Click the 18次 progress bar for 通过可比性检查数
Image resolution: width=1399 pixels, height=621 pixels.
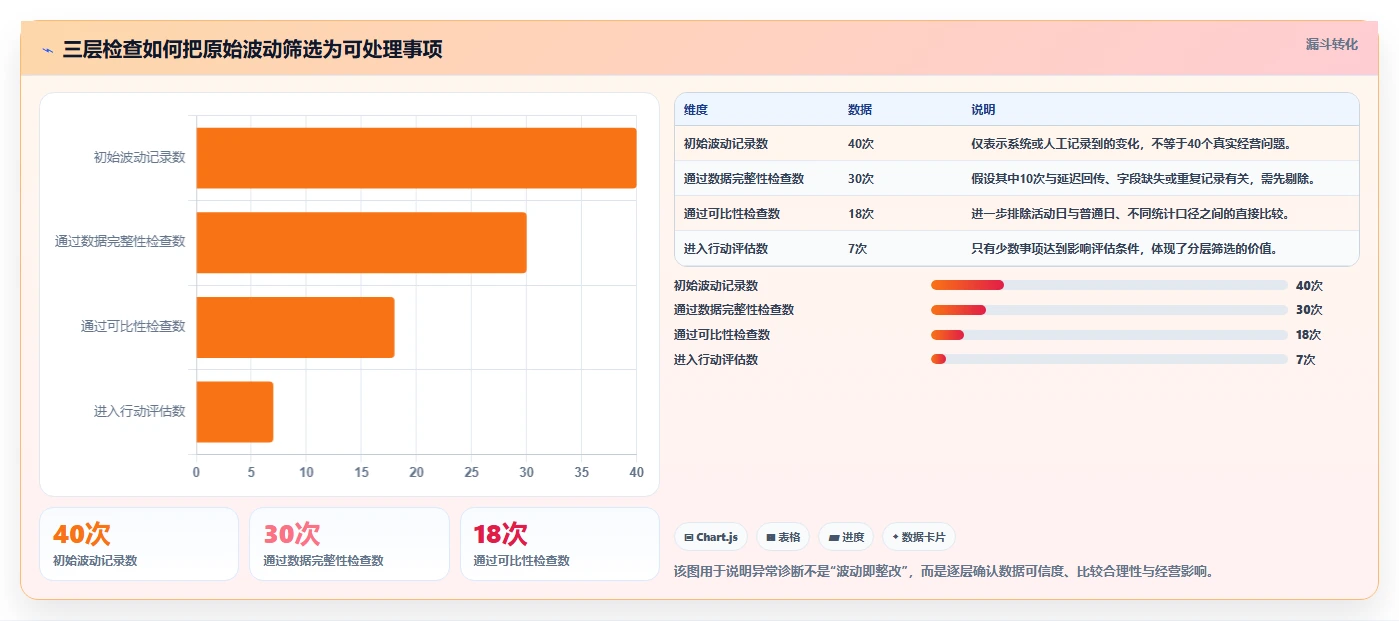tap(1109, 335)
